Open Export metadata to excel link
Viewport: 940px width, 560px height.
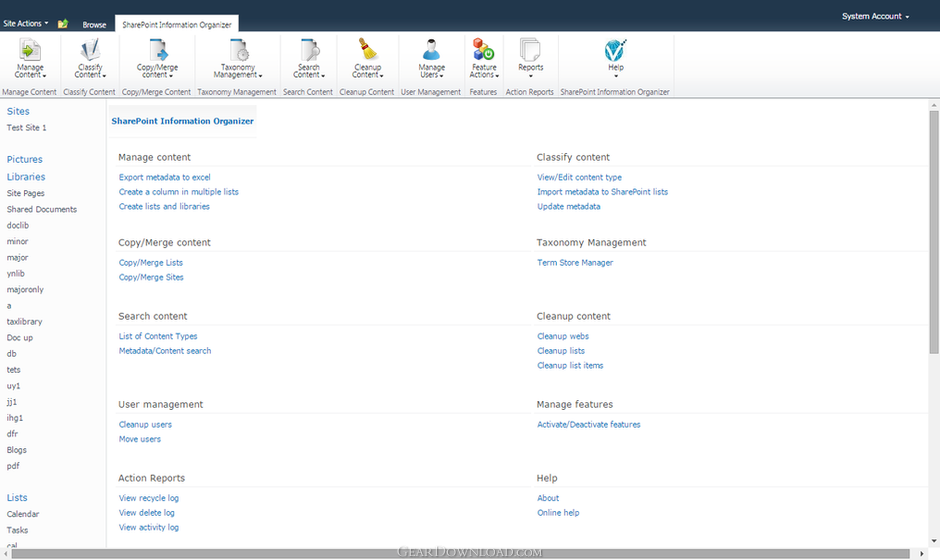[165, 177]
